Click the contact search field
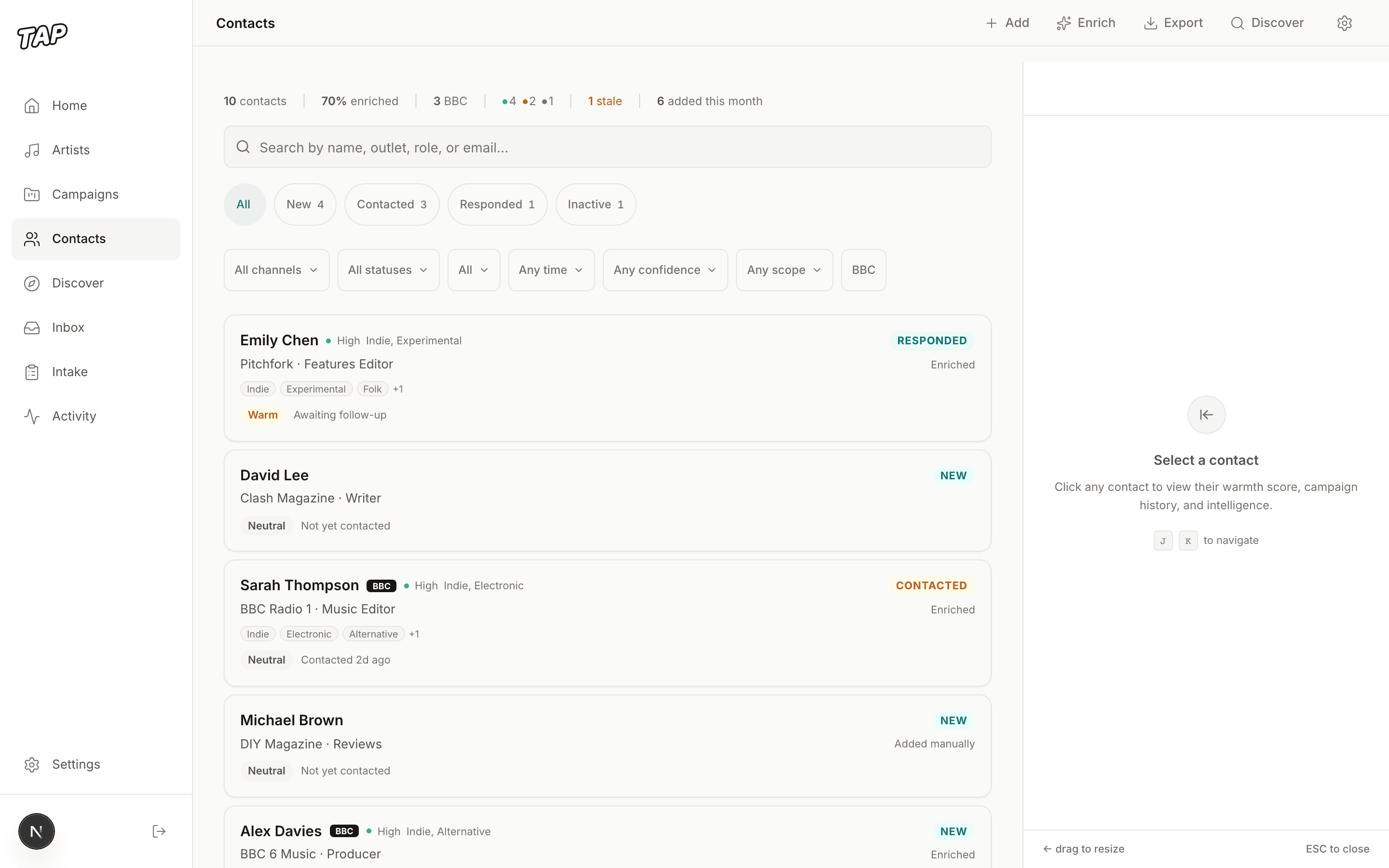The height and width of the screenshot is (868, 1389). coord(607,147)
